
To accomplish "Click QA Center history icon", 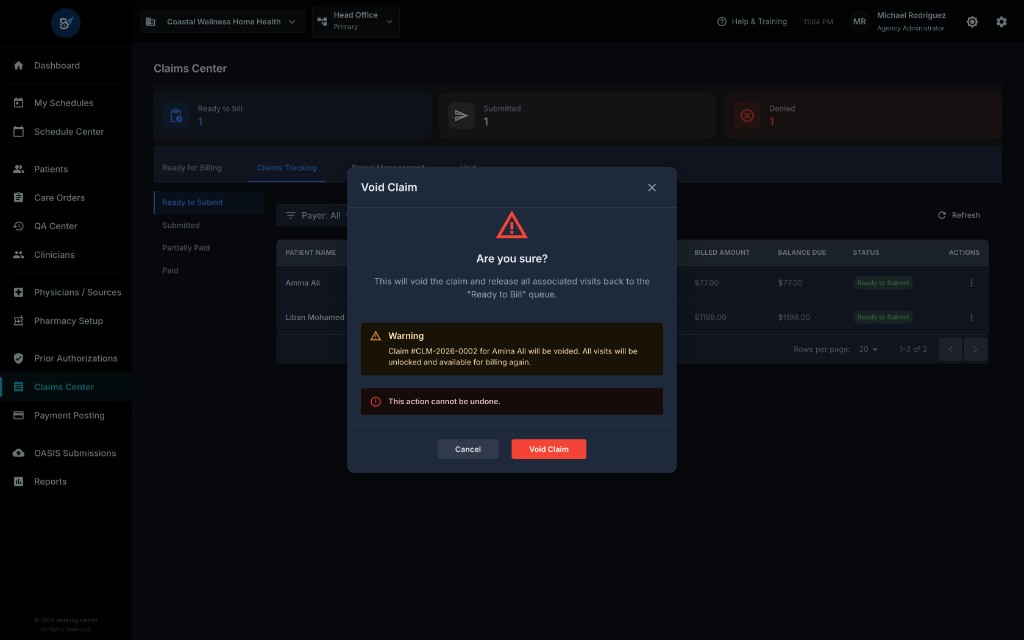I will [18, 226].
